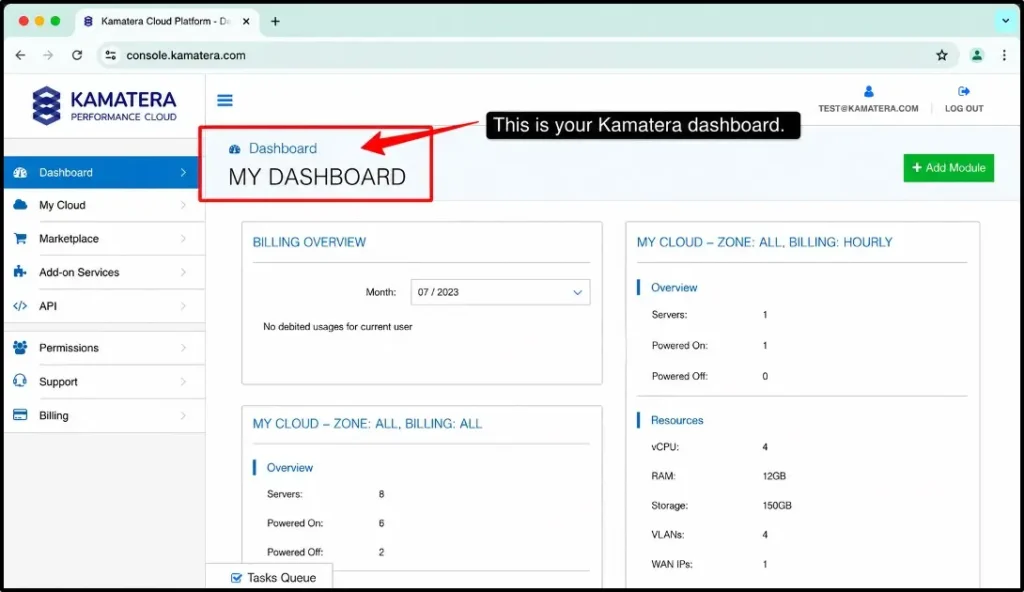
Task: Close the Kamatera Cloud Platform tab
Action: pyautogui.click(x=246, y=21)
